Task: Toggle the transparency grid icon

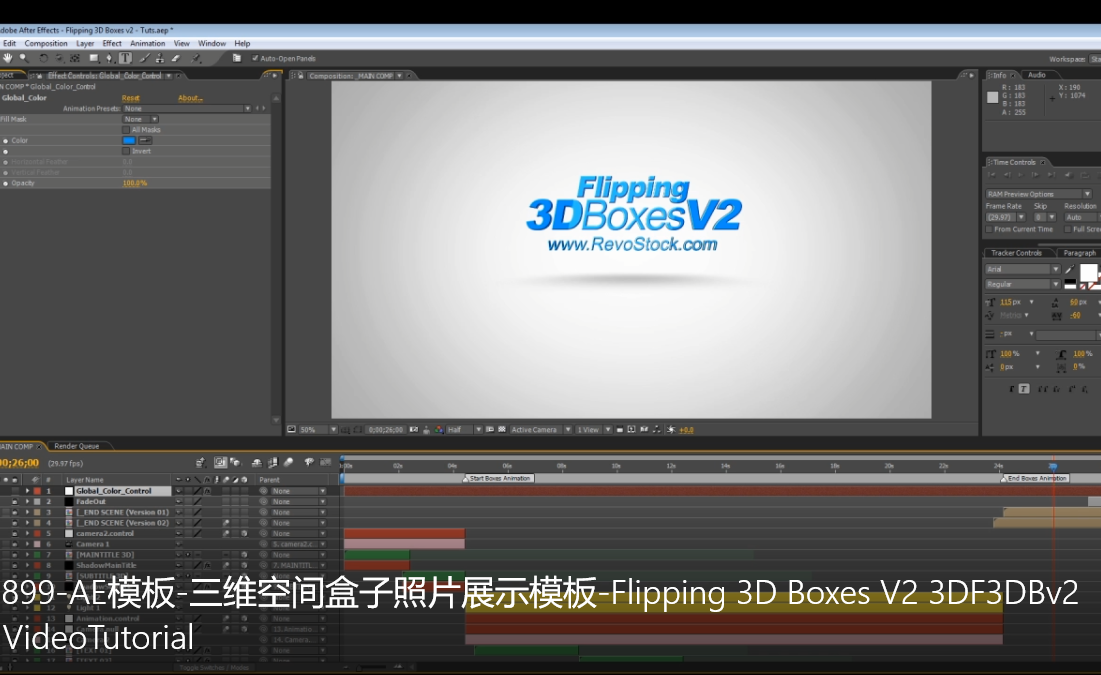Action: pos(502,429)
